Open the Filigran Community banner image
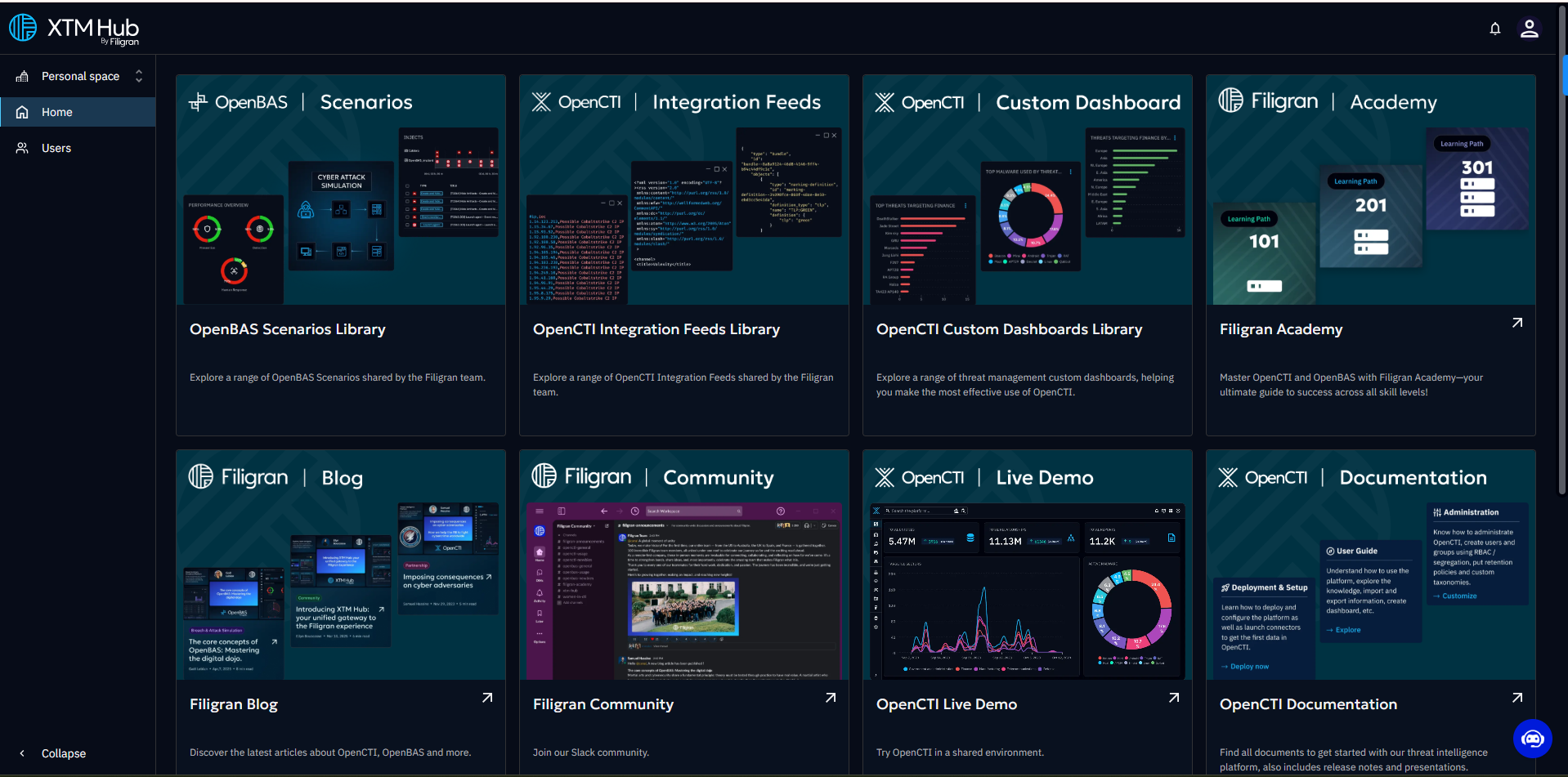 [684, 565]
